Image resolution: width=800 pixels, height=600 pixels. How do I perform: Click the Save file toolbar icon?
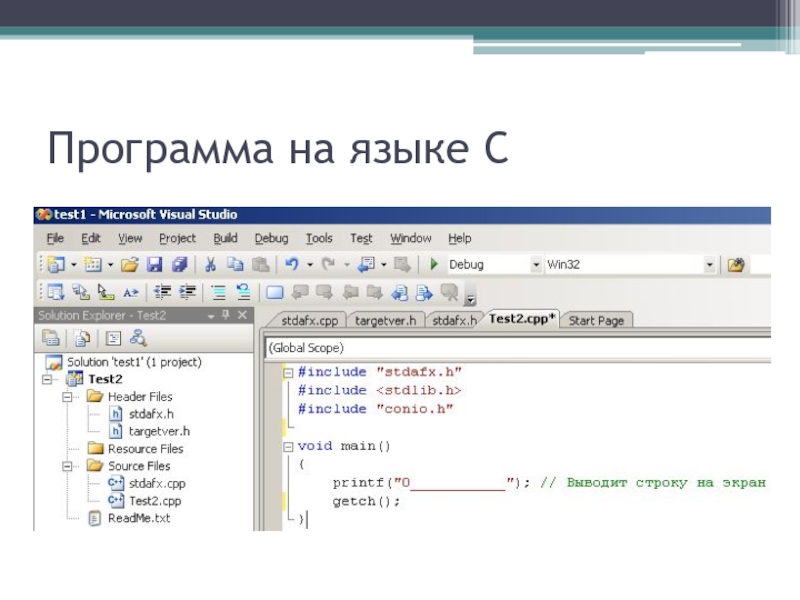(x=155, y=265)
